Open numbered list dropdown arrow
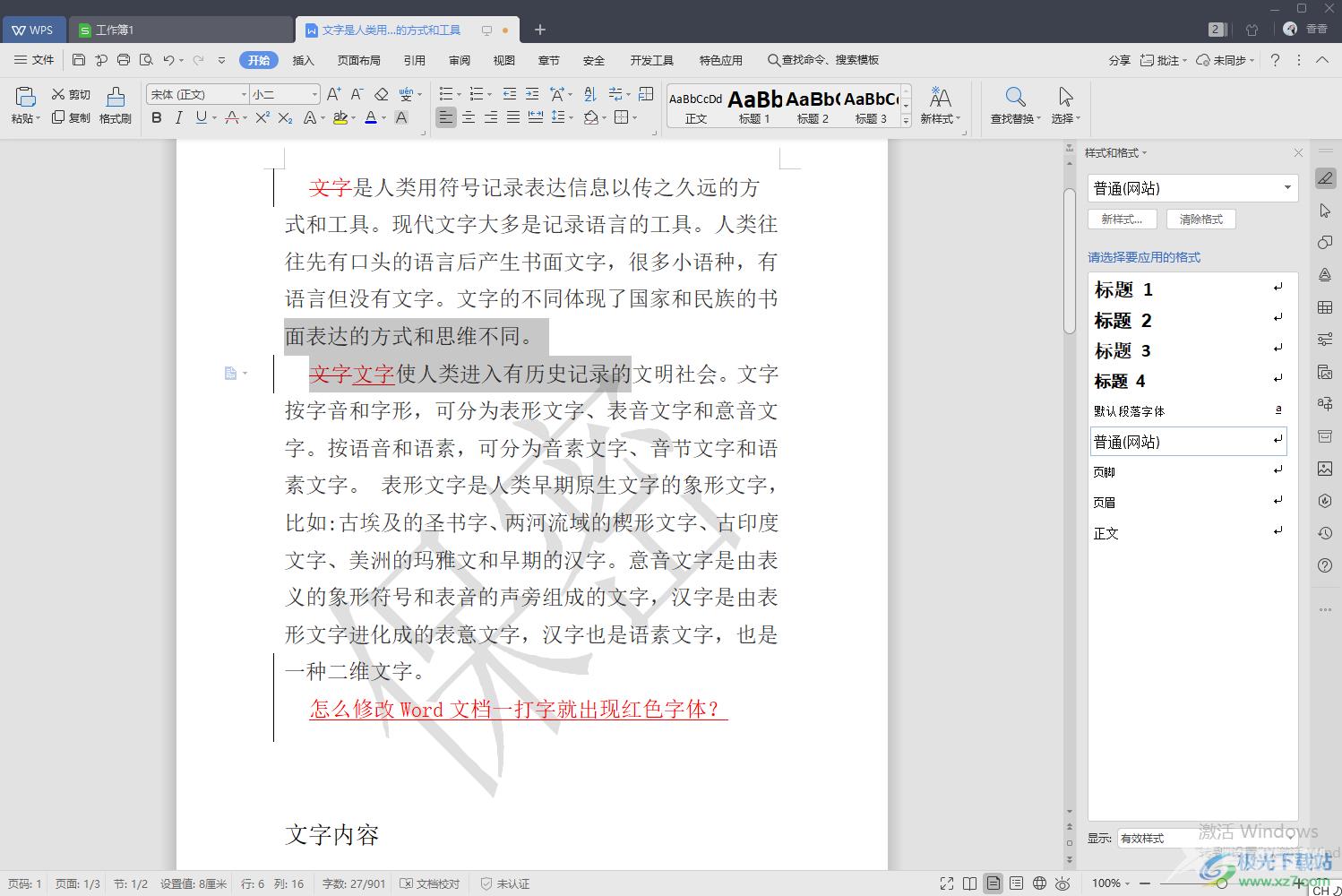 click(x=490, y=94)
